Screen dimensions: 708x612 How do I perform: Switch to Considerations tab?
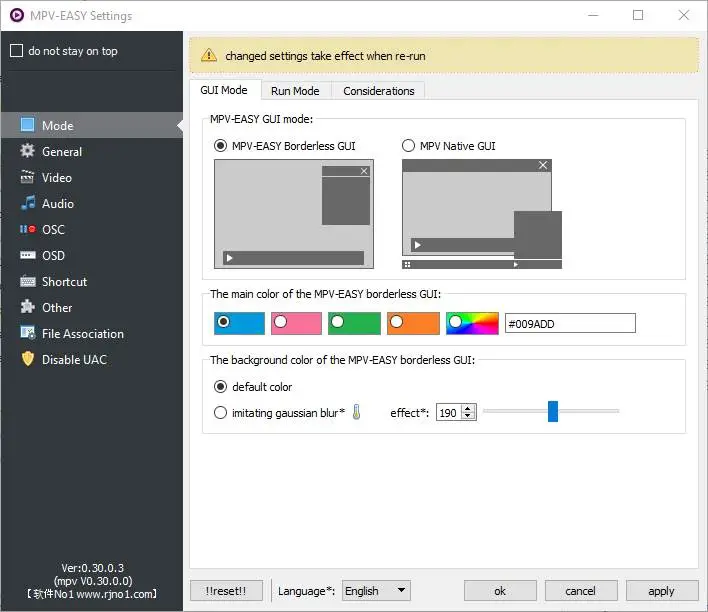point(378,91)
